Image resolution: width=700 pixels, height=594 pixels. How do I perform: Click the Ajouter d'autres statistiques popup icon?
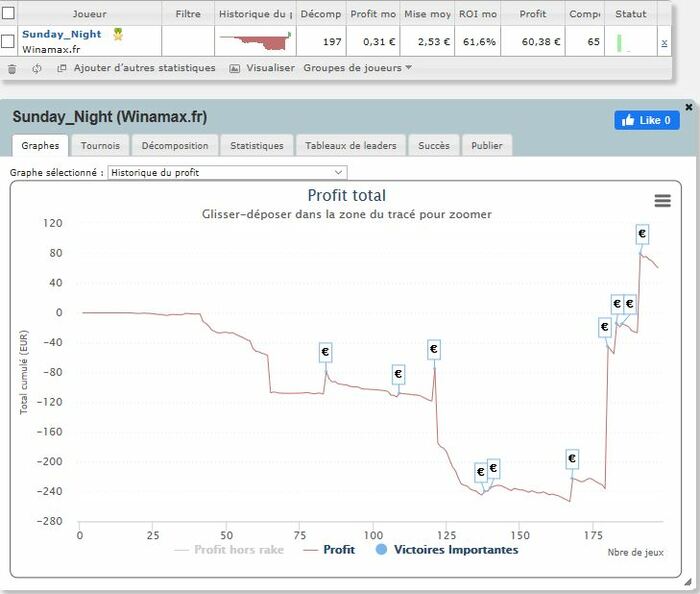click(x=62, y=68)
